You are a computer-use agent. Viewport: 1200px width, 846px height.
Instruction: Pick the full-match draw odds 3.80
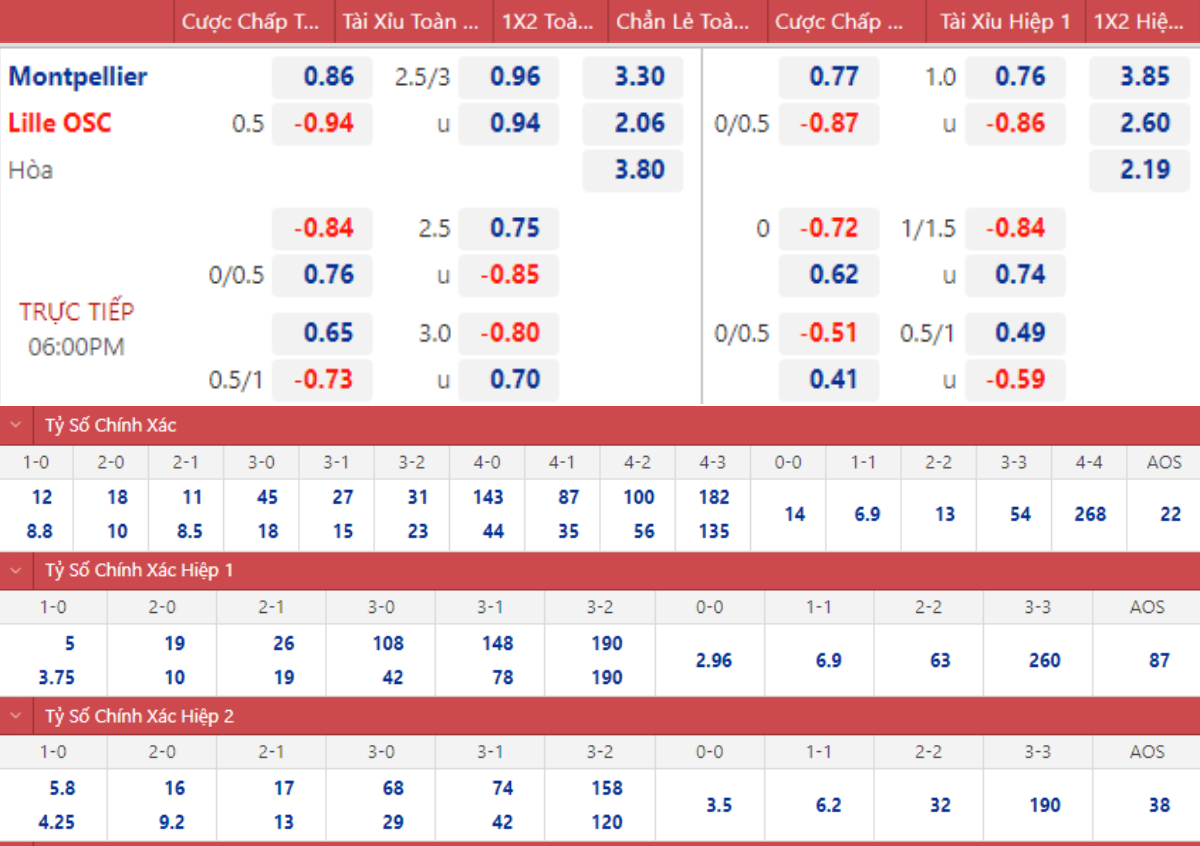633,170
